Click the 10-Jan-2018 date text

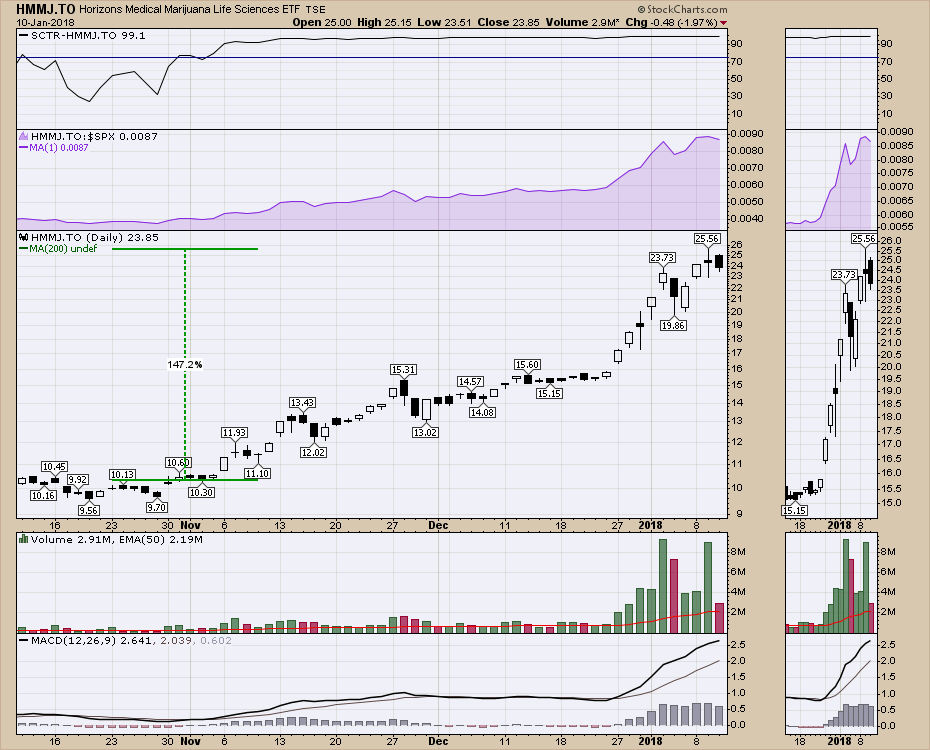(x=45, y=23)
